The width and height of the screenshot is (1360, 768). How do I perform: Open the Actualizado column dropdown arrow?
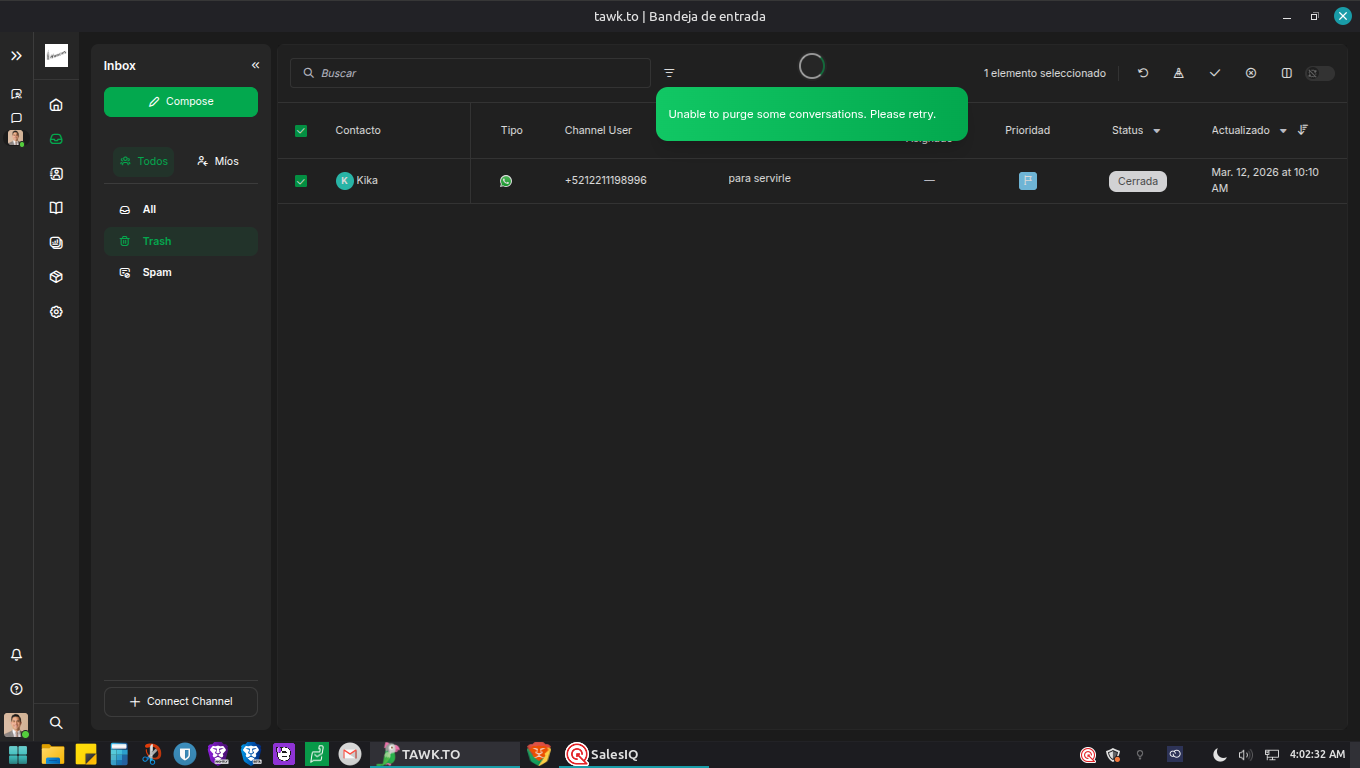point(1283,131)
